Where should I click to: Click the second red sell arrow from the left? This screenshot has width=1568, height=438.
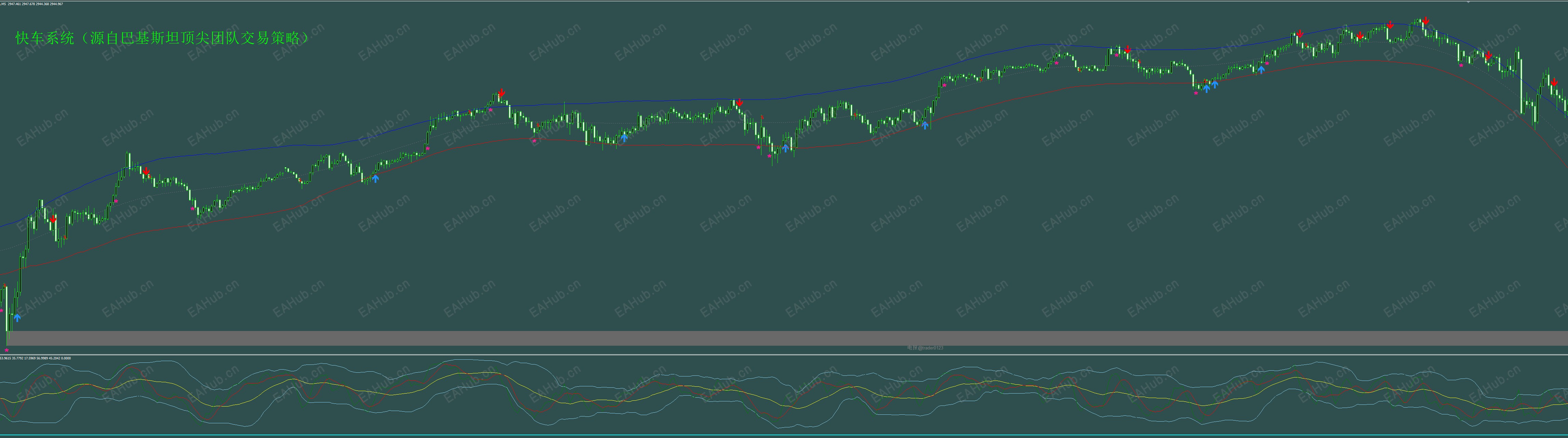(146, 172)
